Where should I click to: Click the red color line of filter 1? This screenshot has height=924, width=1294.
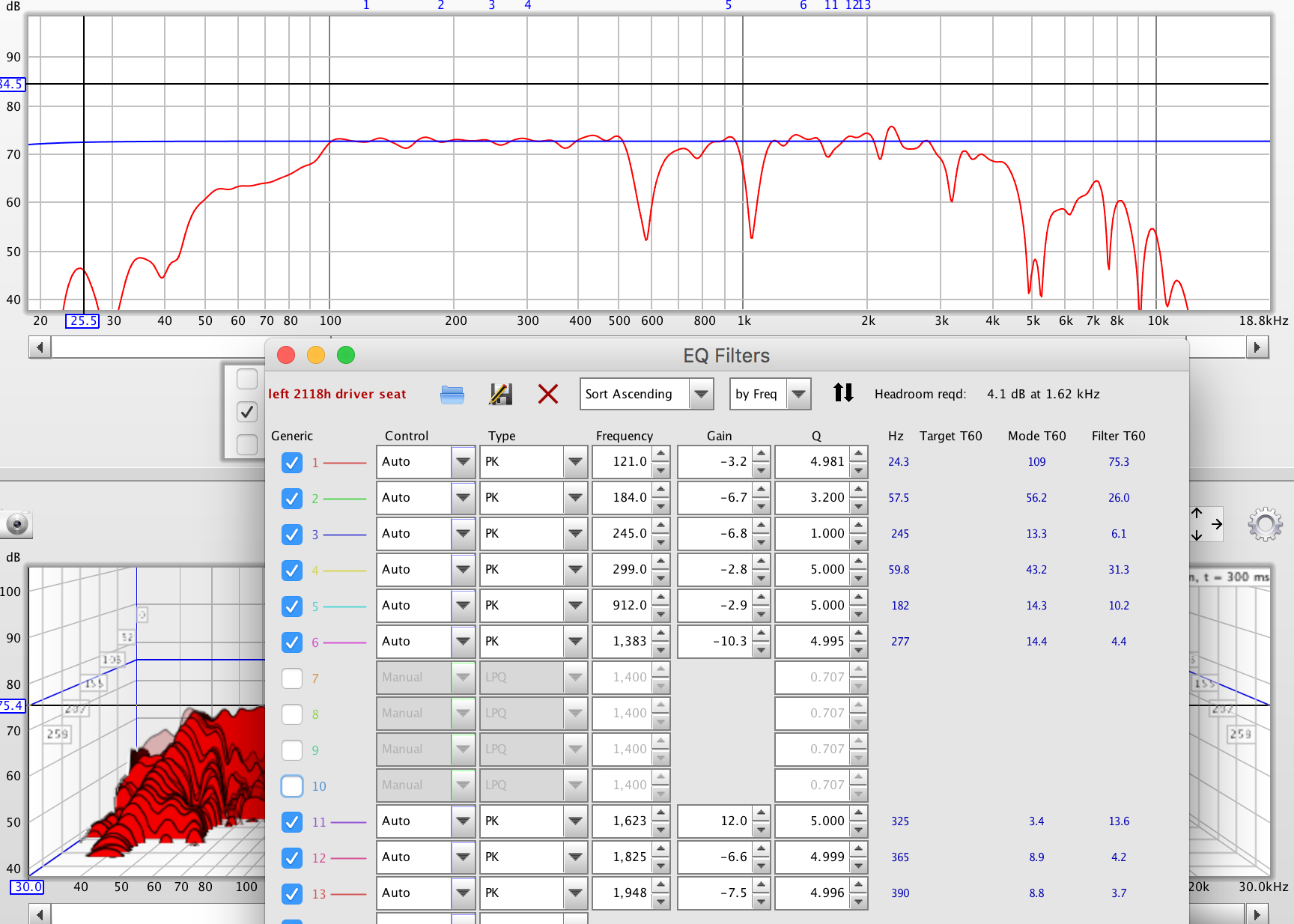(x=344, y=463)
